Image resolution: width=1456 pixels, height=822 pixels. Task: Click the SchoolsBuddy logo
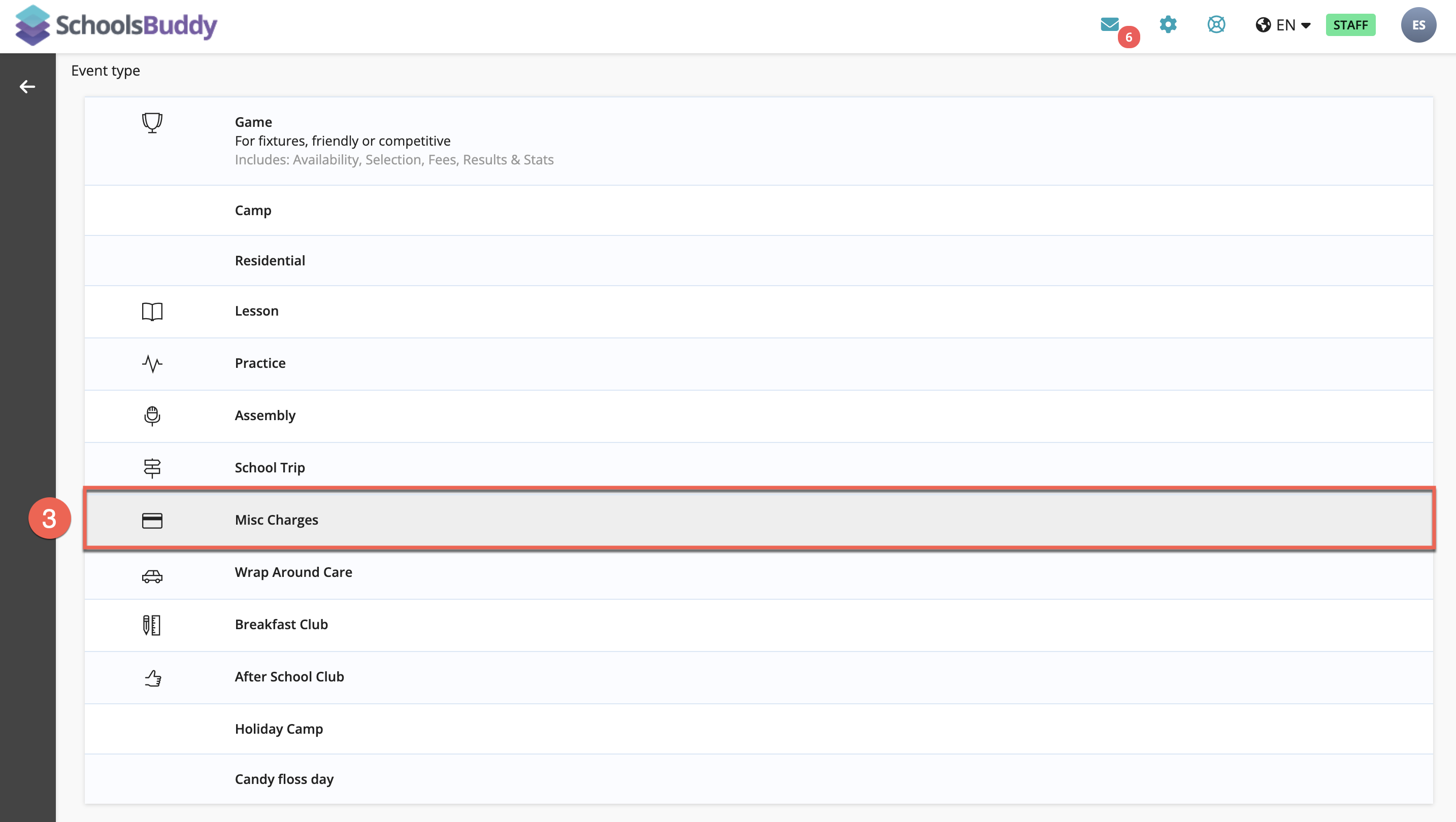click(116, 25)
